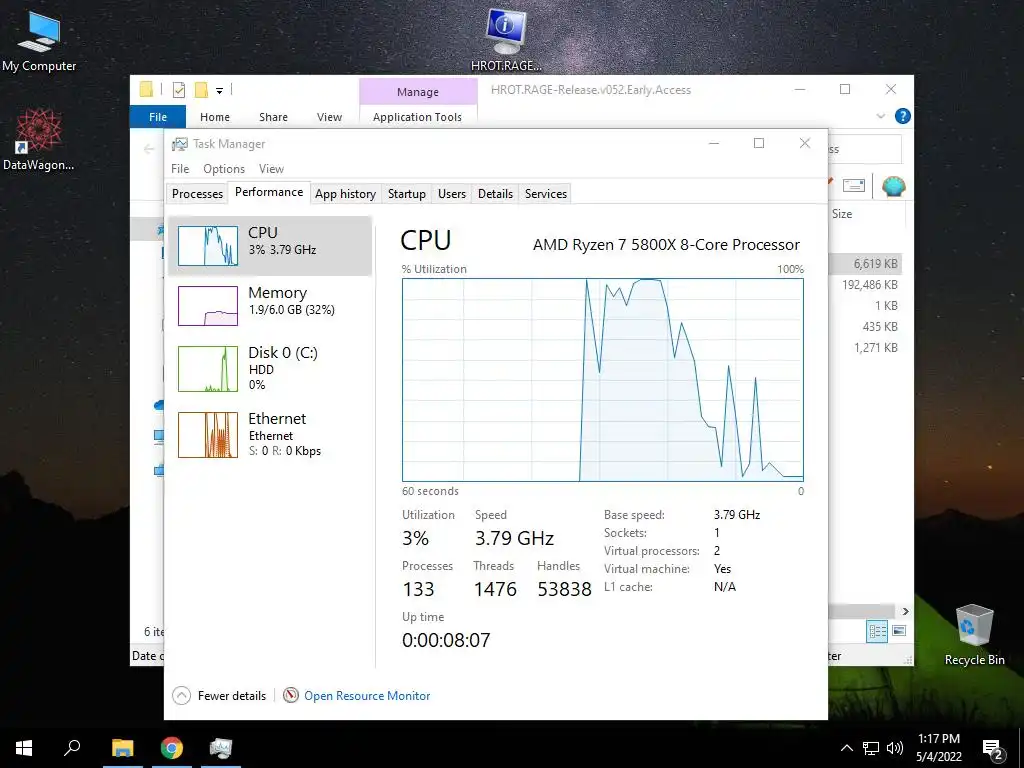Click the window-shaped icon in Explorer ribbon
Image resolution: width=1024 pixels, height=768 pixels.
point(854,186)
